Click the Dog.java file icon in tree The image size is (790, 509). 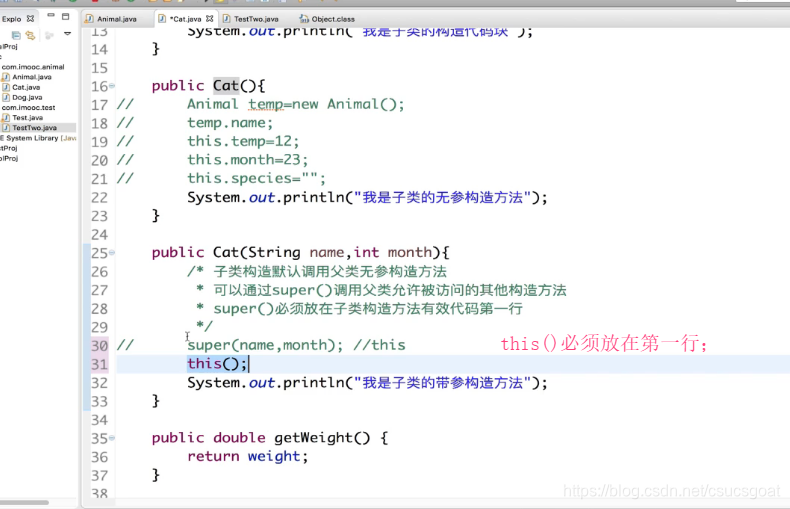[x=6, y=97]
